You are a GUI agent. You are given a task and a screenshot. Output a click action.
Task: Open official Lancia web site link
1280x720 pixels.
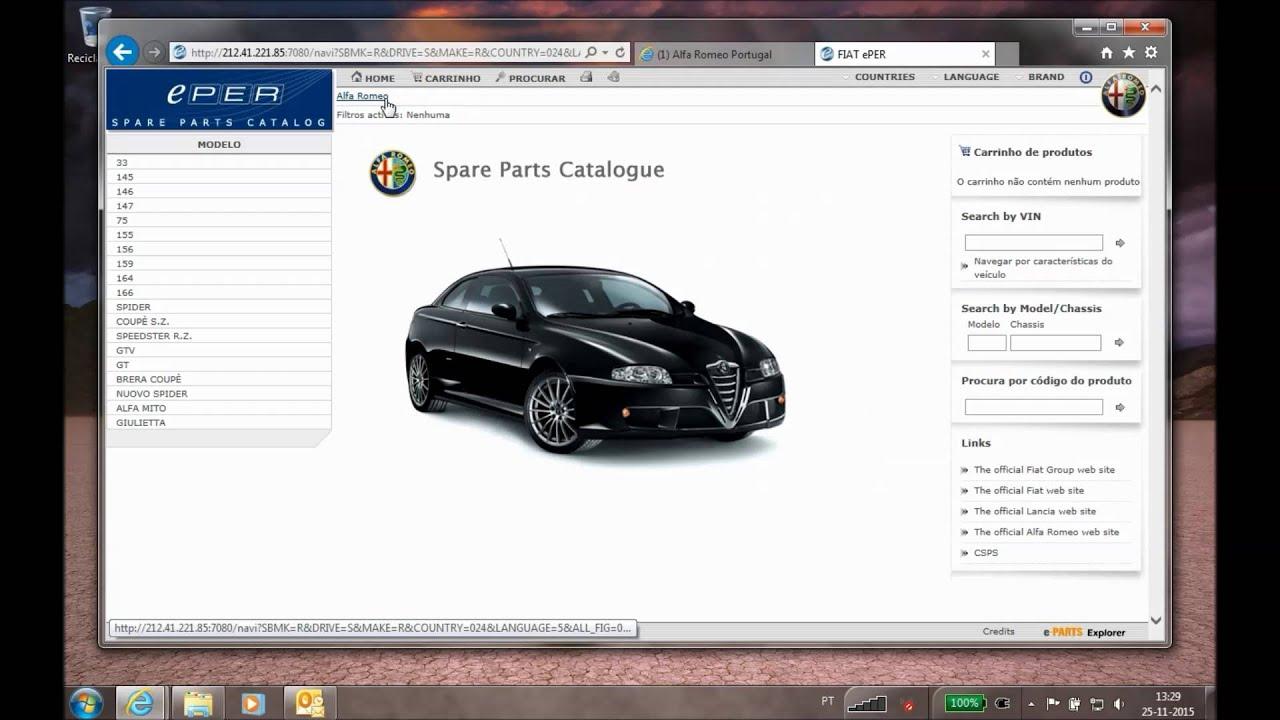click(1035, 512)
